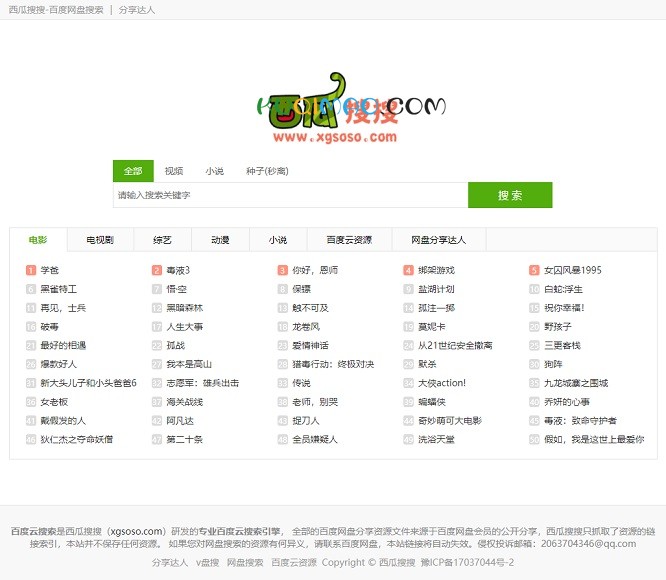Viewport: 666px width, 580px height.
Task: Select the 视频 search filter tab
Action: point(174,171)
